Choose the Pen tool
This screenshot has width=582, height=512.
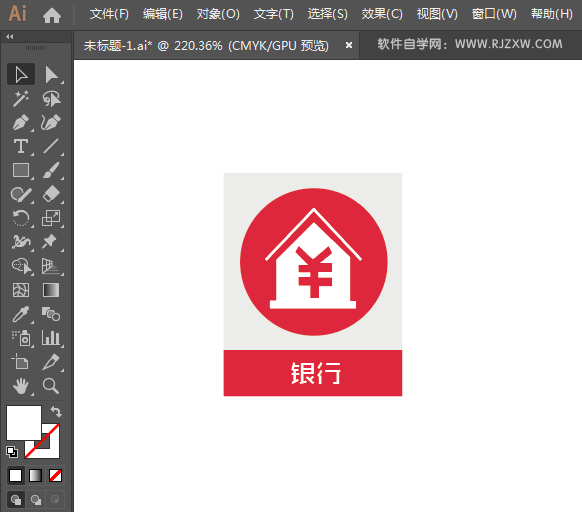21,123
